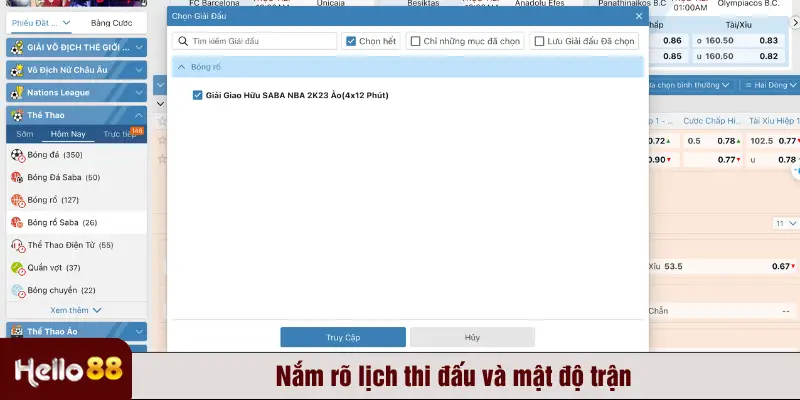This screenshot has width=800, height=400.
Task: Select Quần vợt (37) in sidebar
Action: pyautogui.click(x=77, y=268)
